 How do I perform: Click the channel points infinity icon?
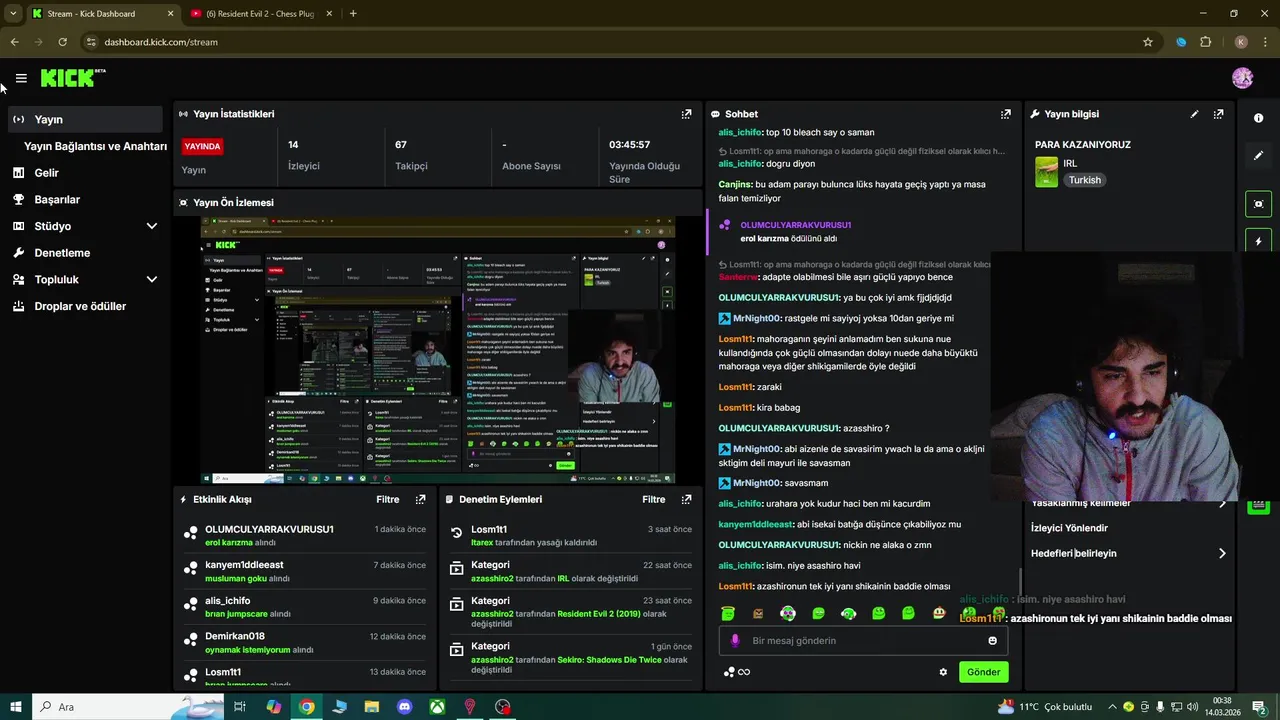[x=737, y=672]
